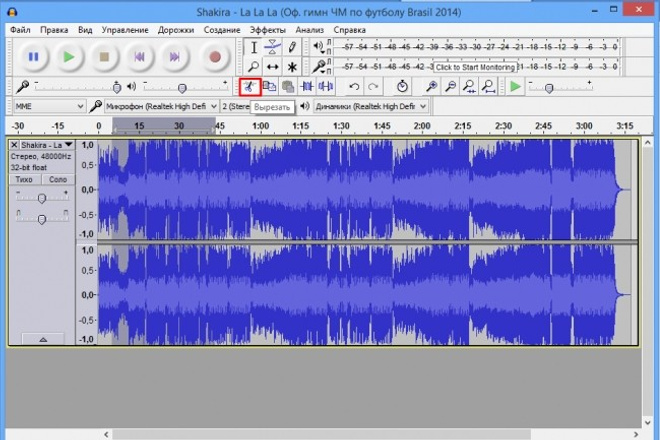
Task: Open the Shakira track name dropdown menu
Action: [x=47, y=145]
